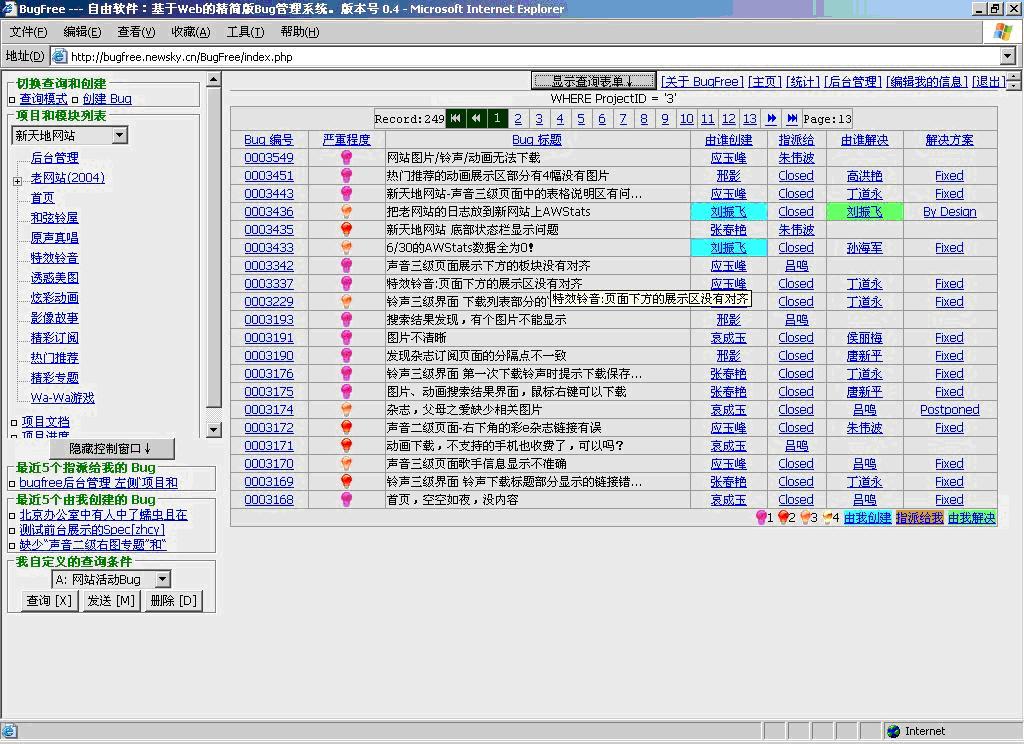The image size is (1024, 744).
Task: Open the 文件(F) menu
Action: point(28,32)
